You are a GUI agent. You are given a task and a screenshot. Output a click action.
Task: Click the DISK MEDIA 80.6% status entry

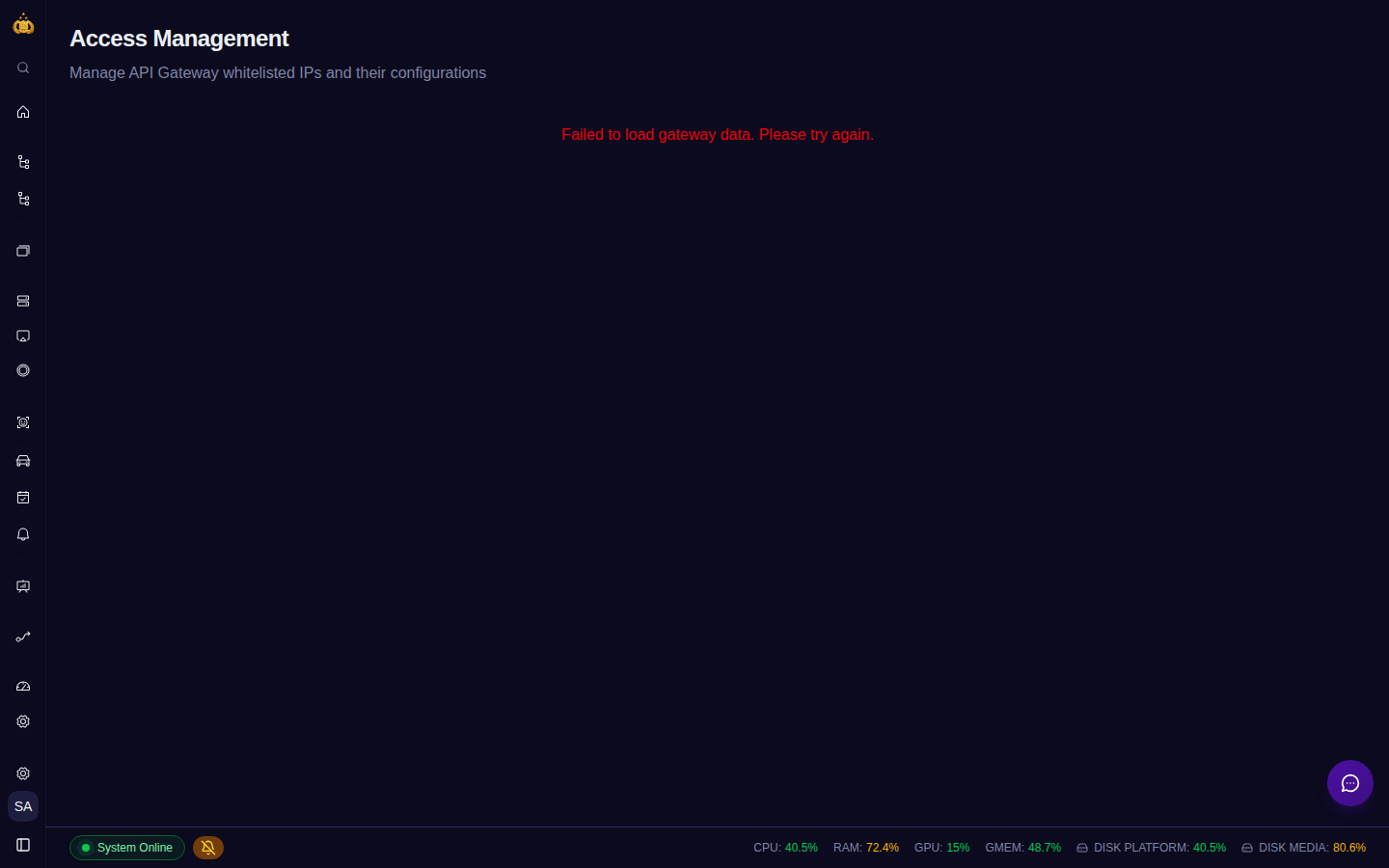1304,848
